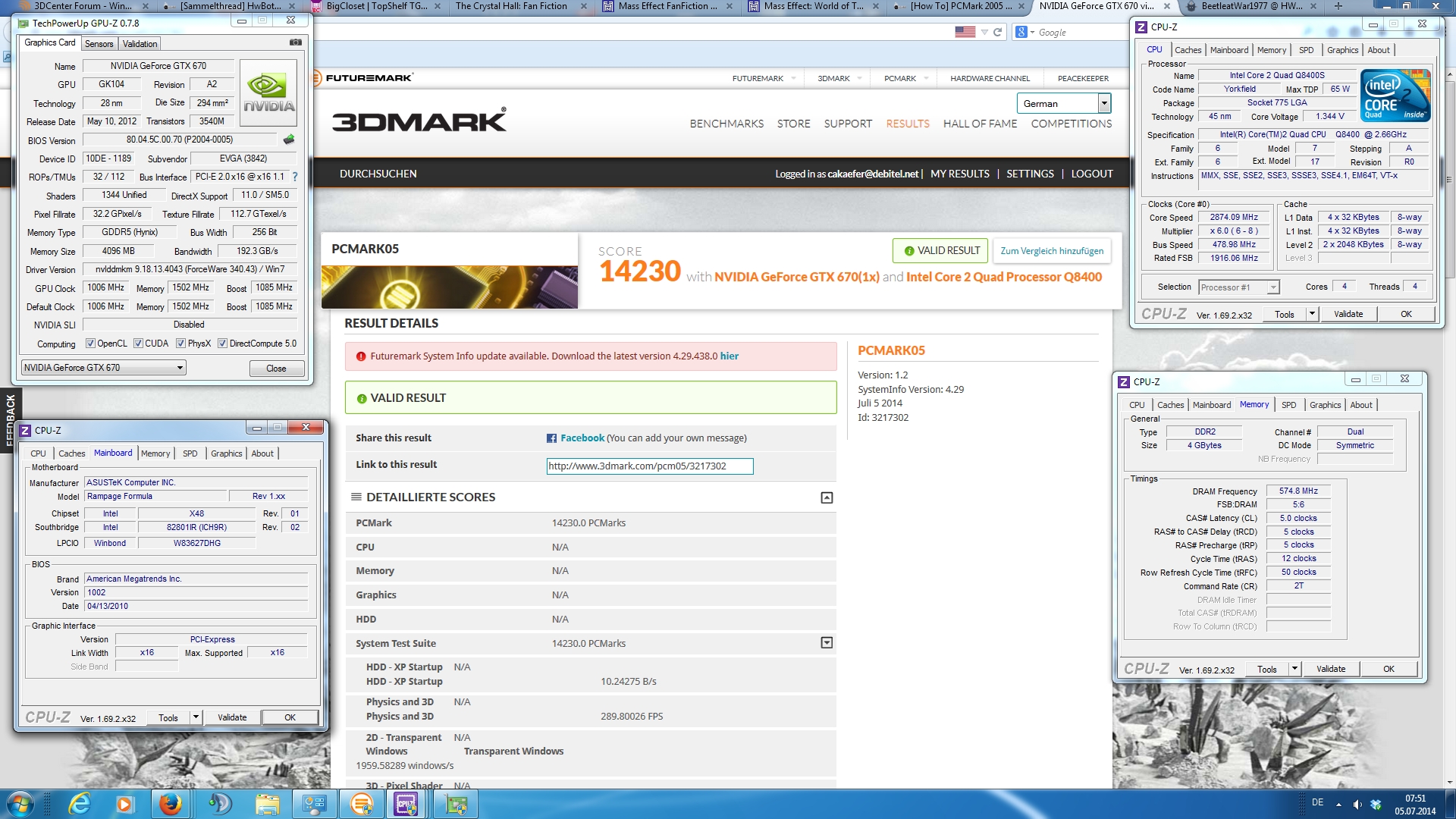Open the SPD tab in CPU-Z CPU window
This screenshot has height=819, width=1456.
click(1306, 50)
